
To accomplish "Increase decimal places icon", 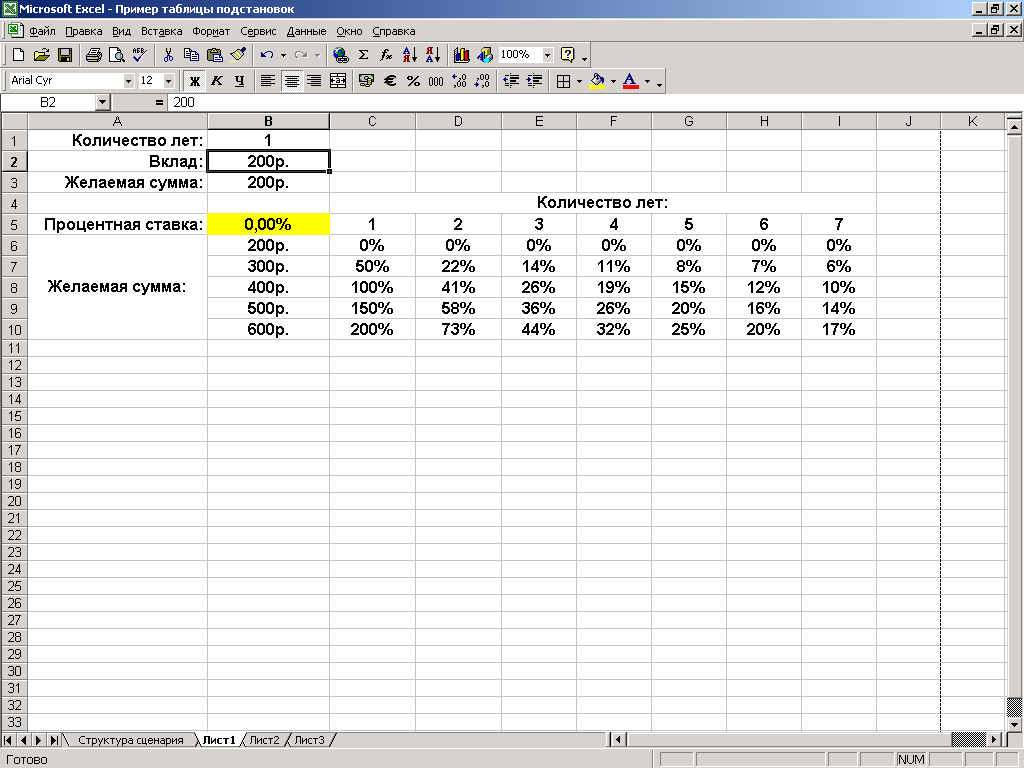I will (459, 81).
